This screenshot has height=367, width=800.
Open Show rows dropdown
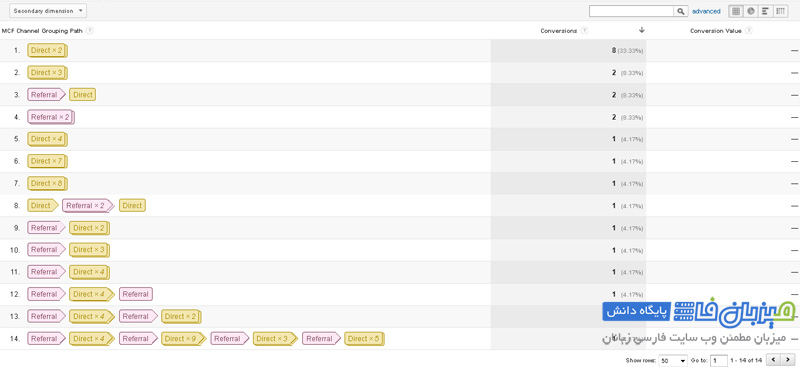coord(673,361)
